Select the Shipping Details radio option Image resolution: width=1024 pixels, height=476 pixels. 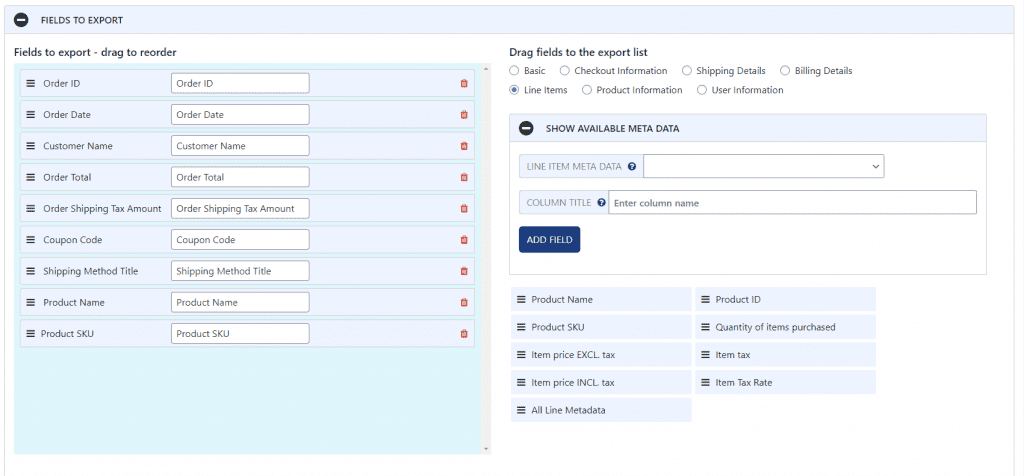click(686, 71)
